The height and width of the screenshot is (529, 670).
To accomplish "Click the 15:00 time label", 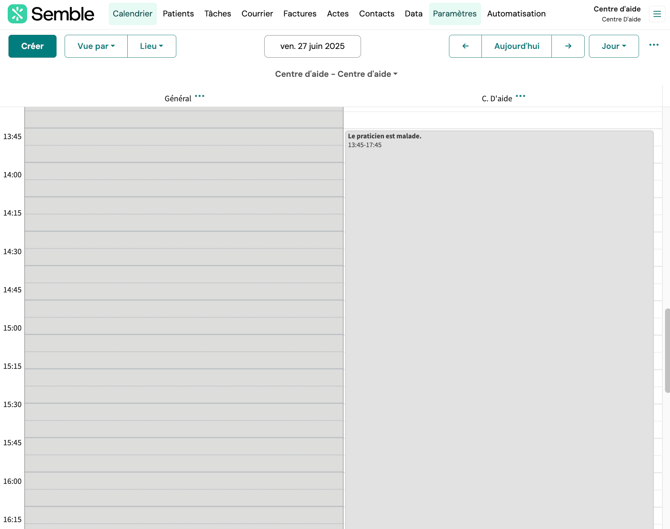I will 12,328.
